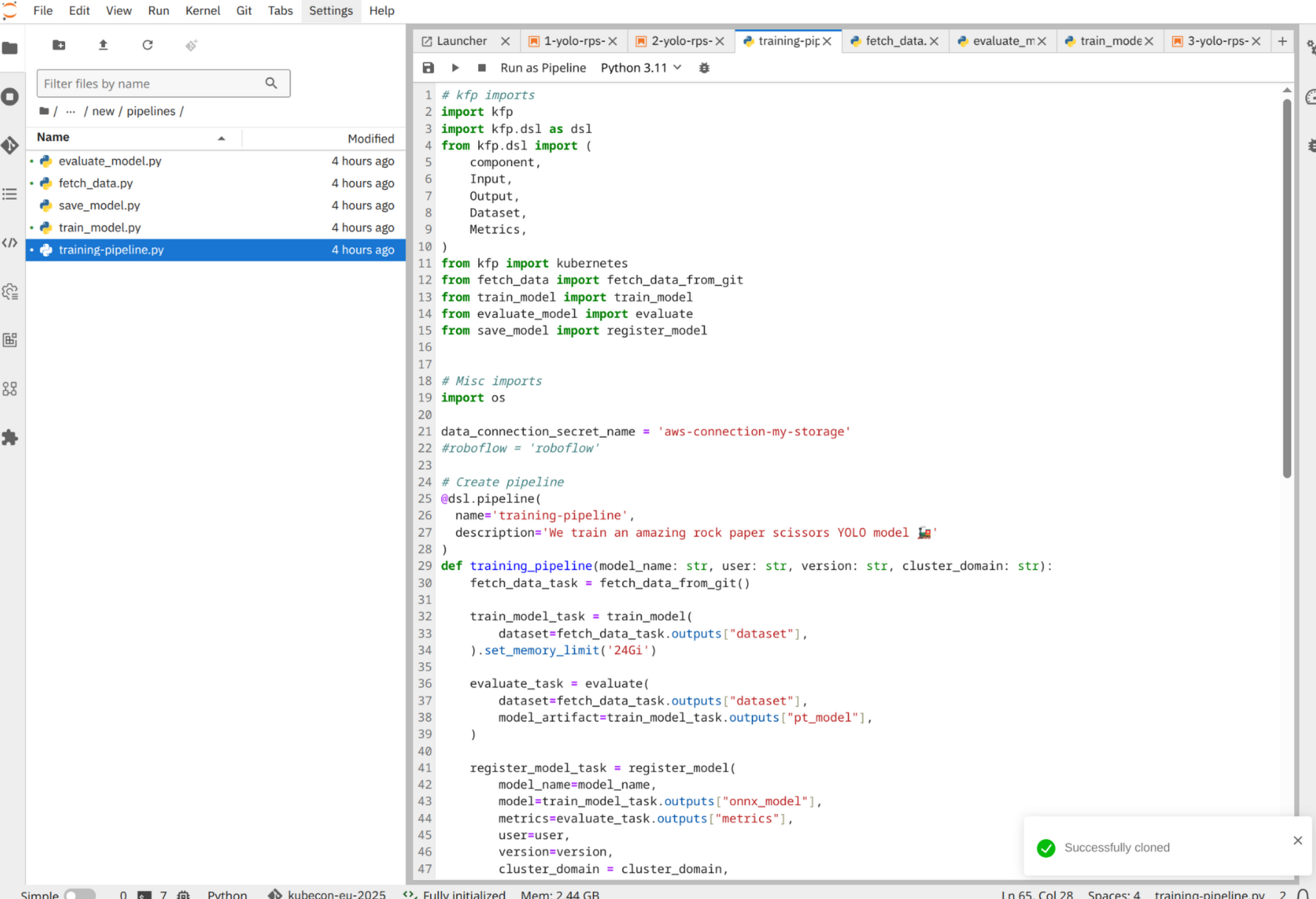
Task: Click the JupyterLab logo
Action: pyautogui.click(x=10, y=10)
